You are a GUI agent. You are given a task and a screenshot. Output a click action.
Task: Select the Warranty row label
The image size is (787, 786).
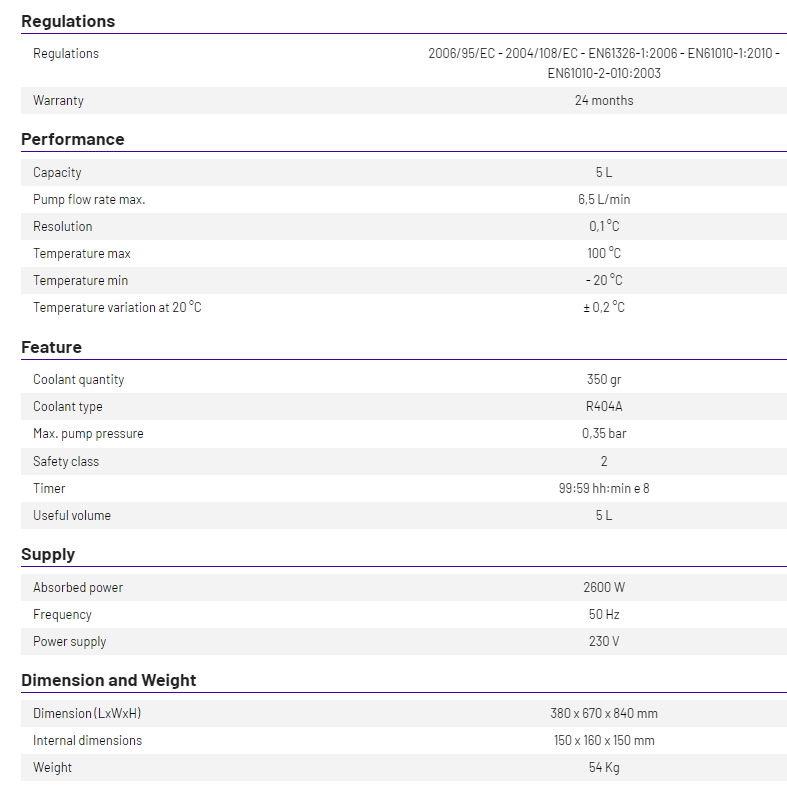(x=58, y=100)
